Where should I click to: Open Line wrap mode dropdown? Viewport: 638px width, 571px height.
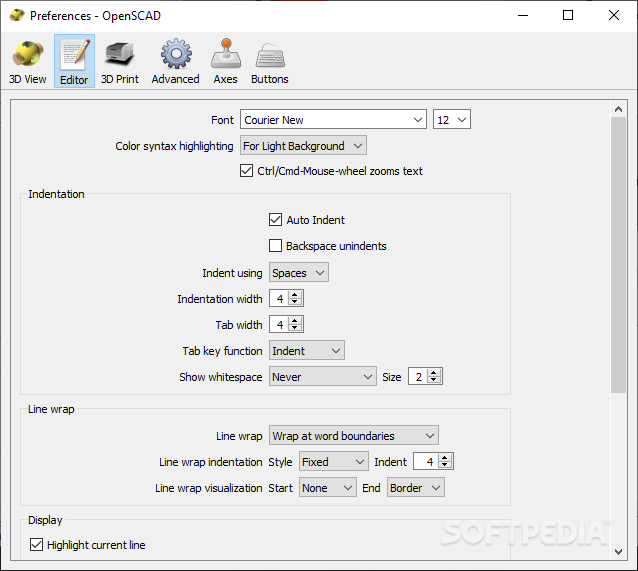tap(354, 436)
